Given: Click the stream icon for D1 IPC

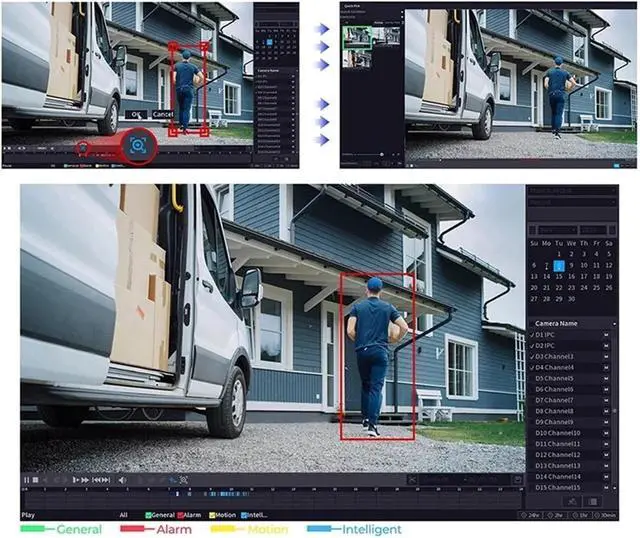Looking at the screenshot, I should click(606, 335).
